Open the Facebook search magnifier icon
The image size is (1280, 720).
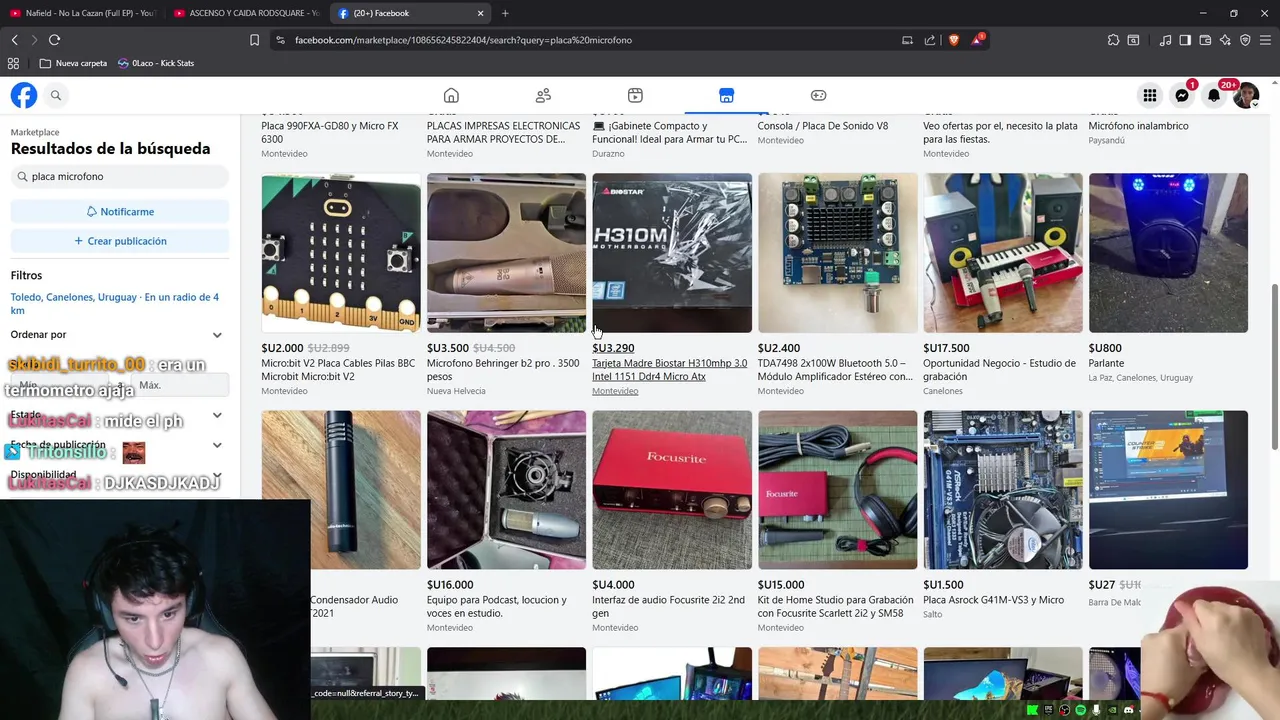pos(56,95)
